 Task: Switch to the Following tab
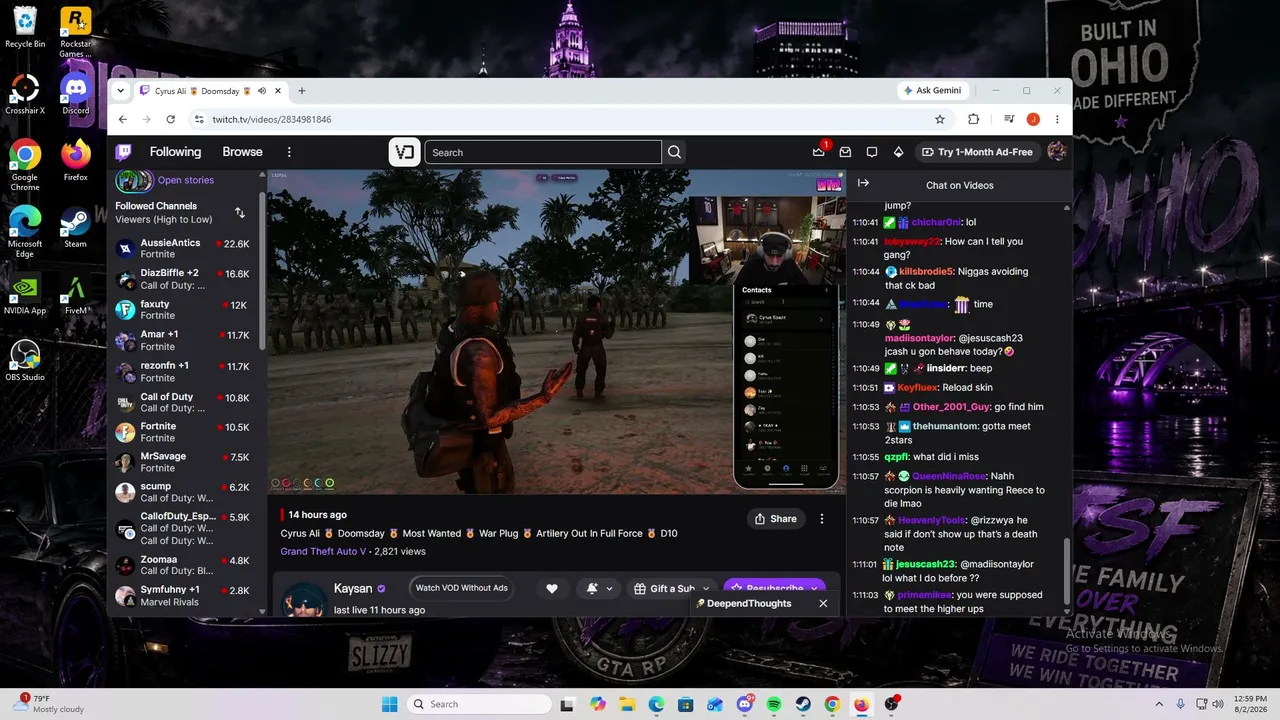175,152
